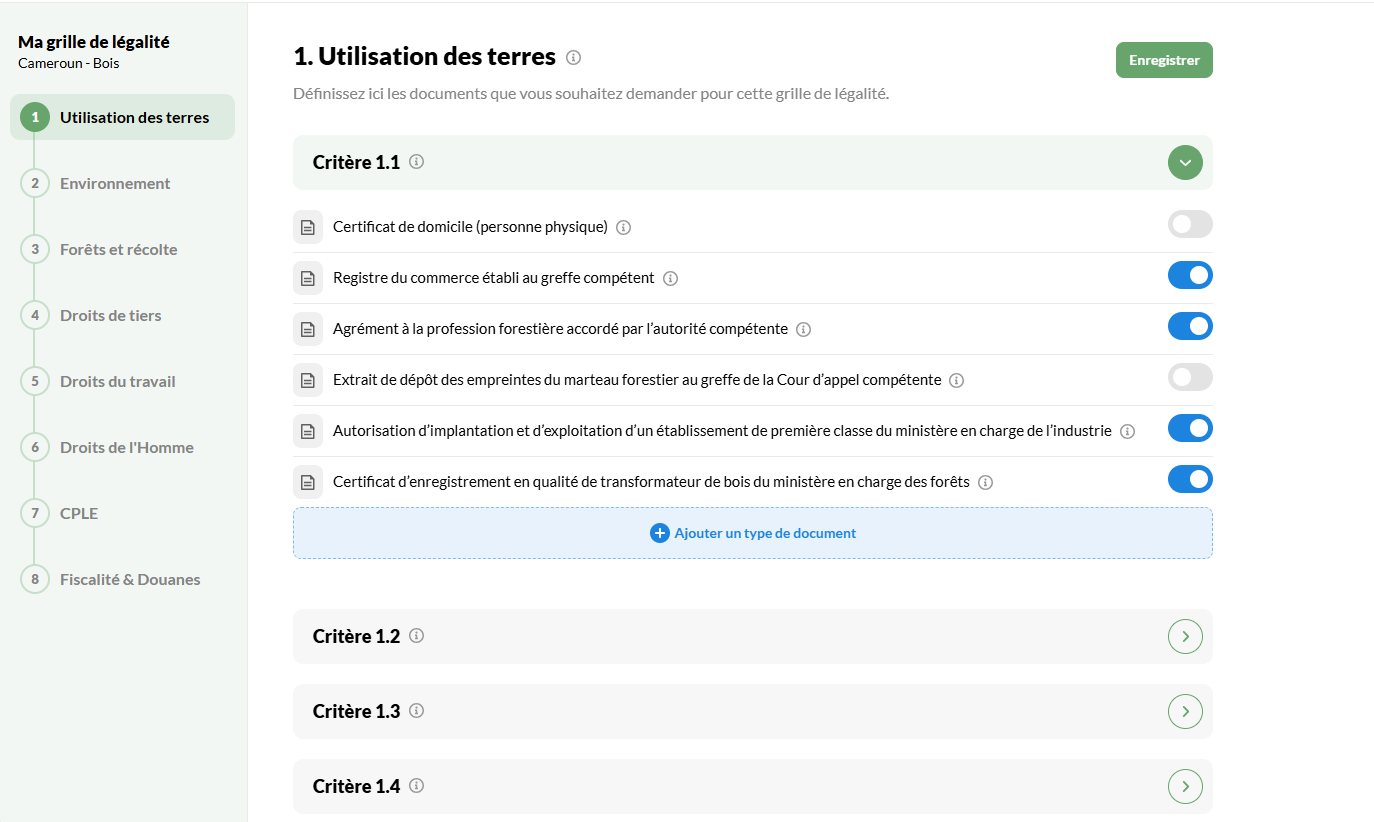This screenshot has height=822, width=1374.
Task: Enable Certificat de domicile toggle
Action: pyautogui.click(x=1190, y=224)
